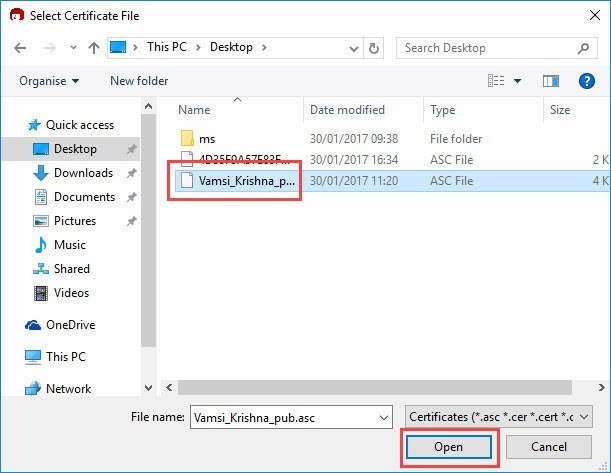
Task: Expand the chevron after Desktop in path
Action: (x=264, y=48)
